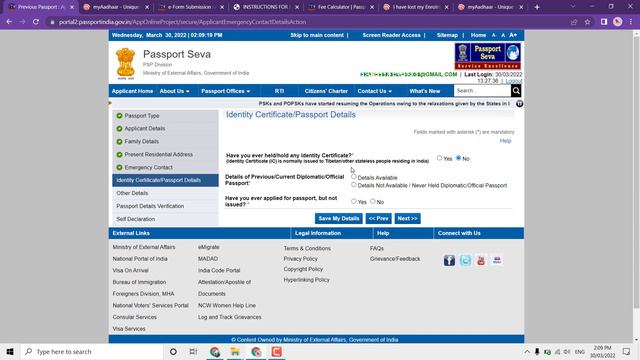Open the YouTube social icon
The height and width of the screenshot is (360, 640).
pyautogui.click(x=481, y=260)
